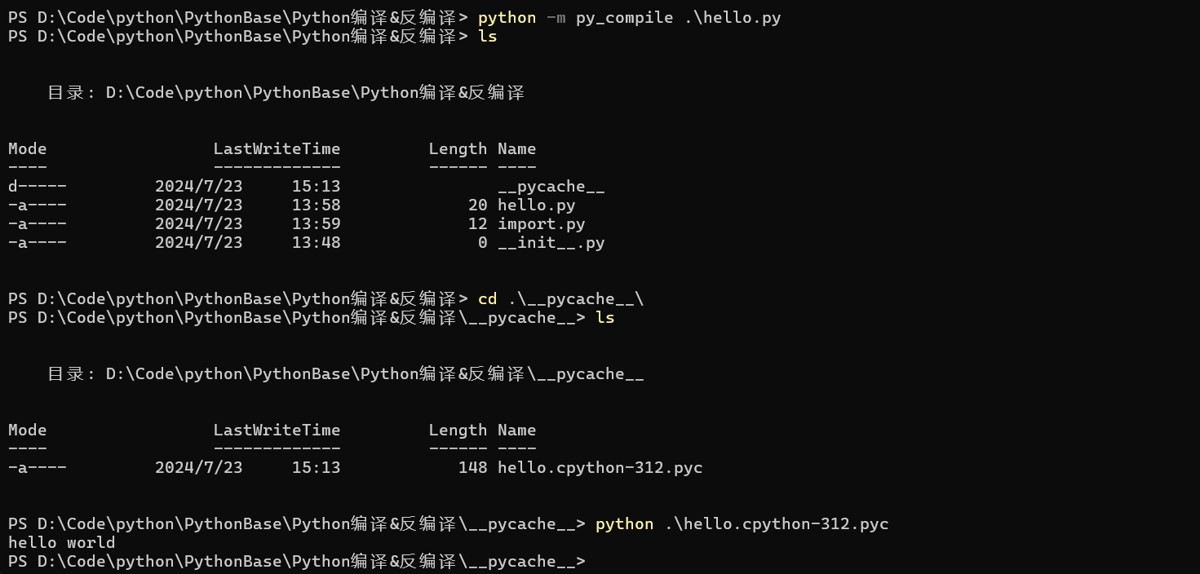This screenshot has height=574, width=1200.
Task: Click the first 'LastWriteTime' column header
Action: pyautogui.click(x=277, y=148)
